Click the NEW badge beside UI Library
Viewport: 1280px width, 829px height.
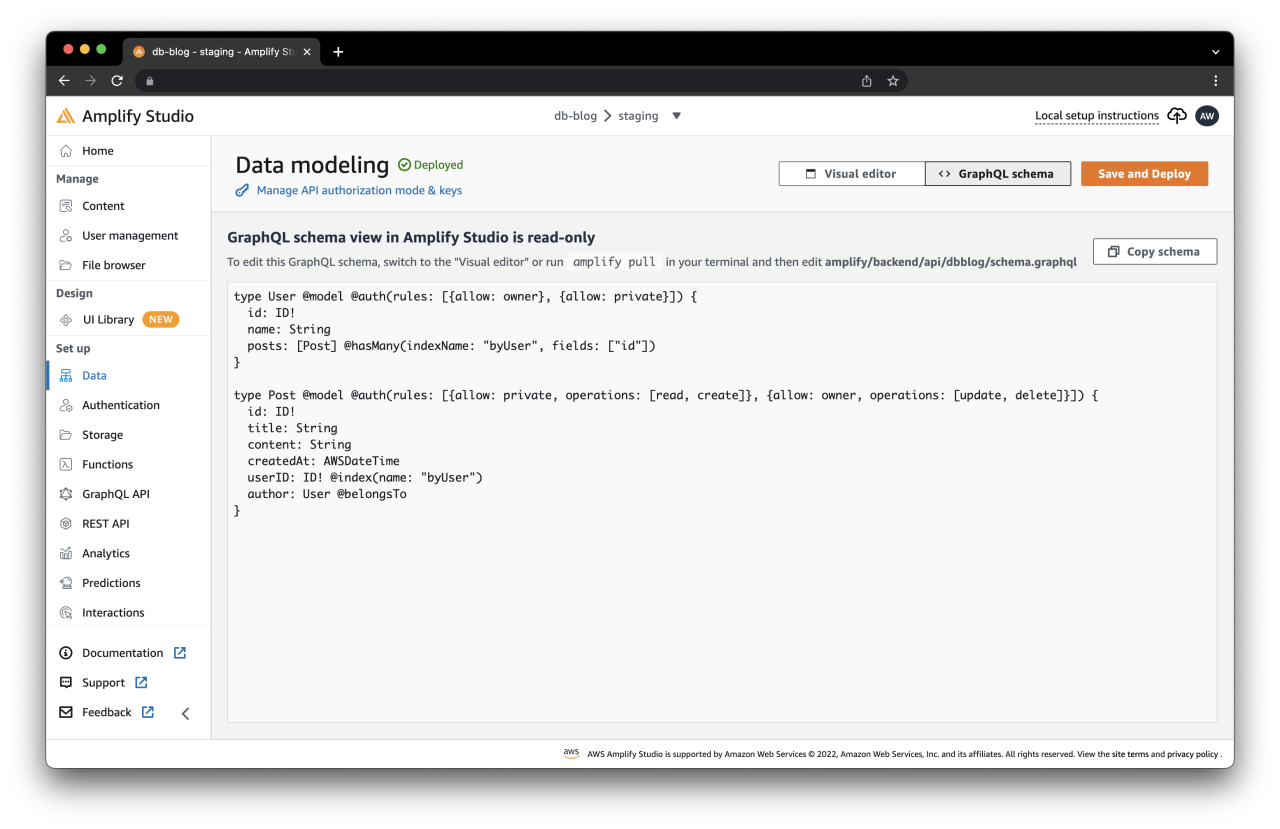tap(161, 320)
